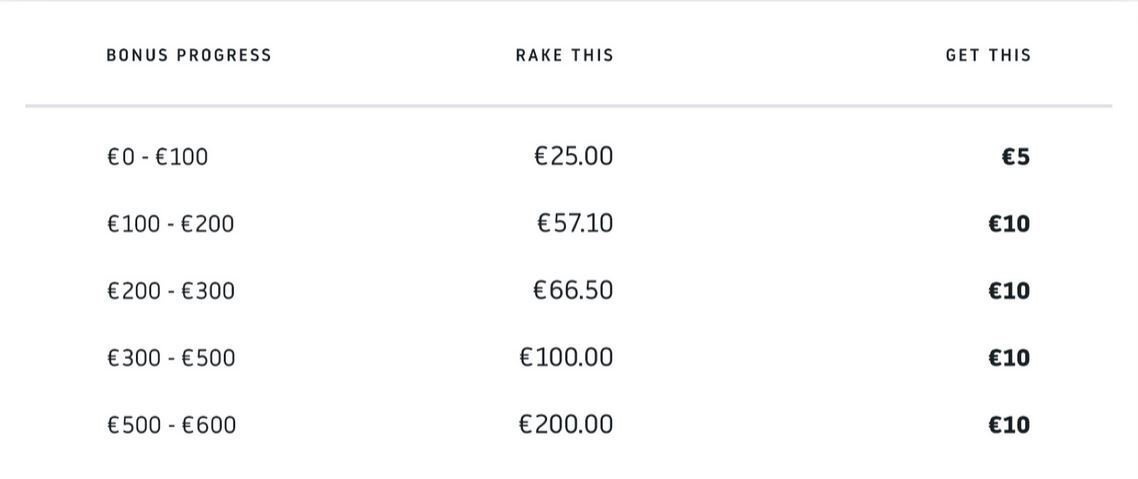This screenshot has height=479, width=1138.
Task: Click the €25.00 rake amount
Action: (x=573, y=156)
